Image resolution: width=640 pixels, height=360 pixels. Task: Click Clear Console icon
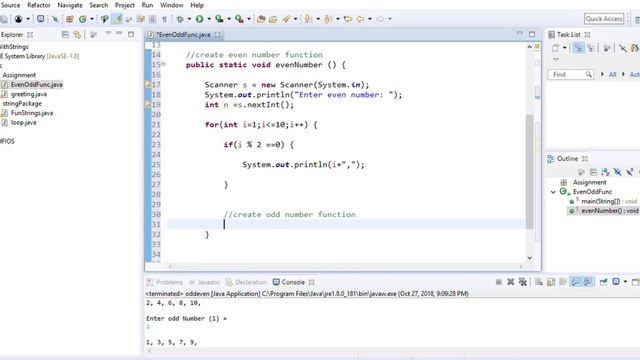(x=539, y=282)
